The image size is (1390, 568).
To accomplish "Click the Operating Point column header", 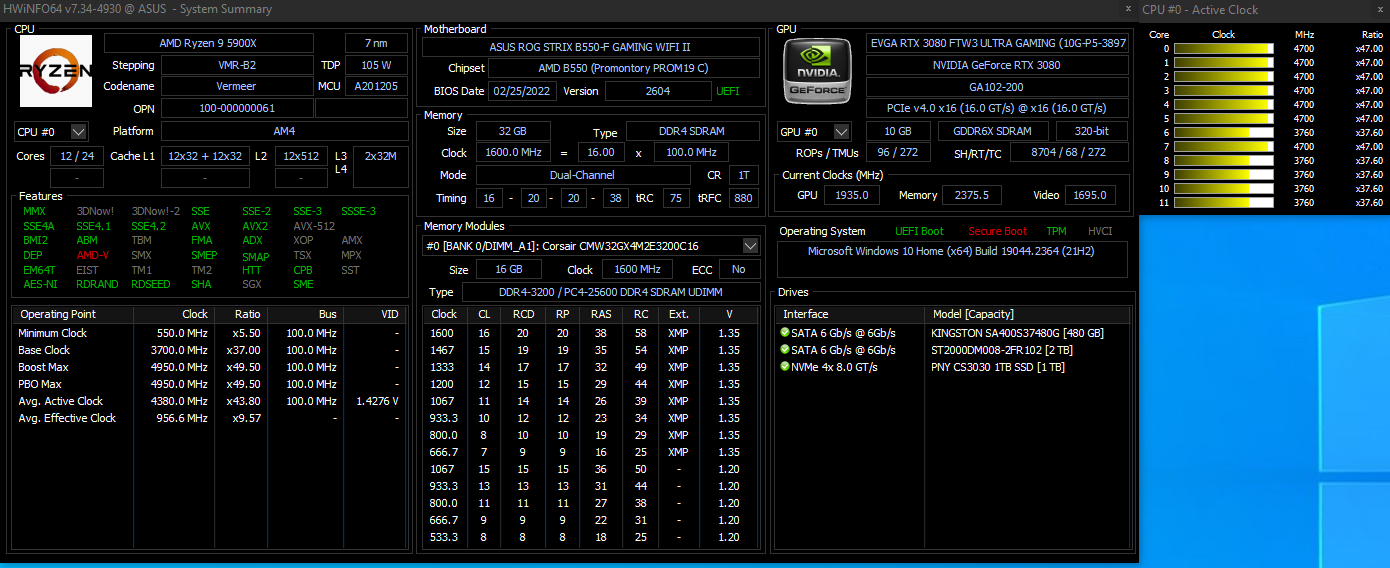I will point(73,314).
